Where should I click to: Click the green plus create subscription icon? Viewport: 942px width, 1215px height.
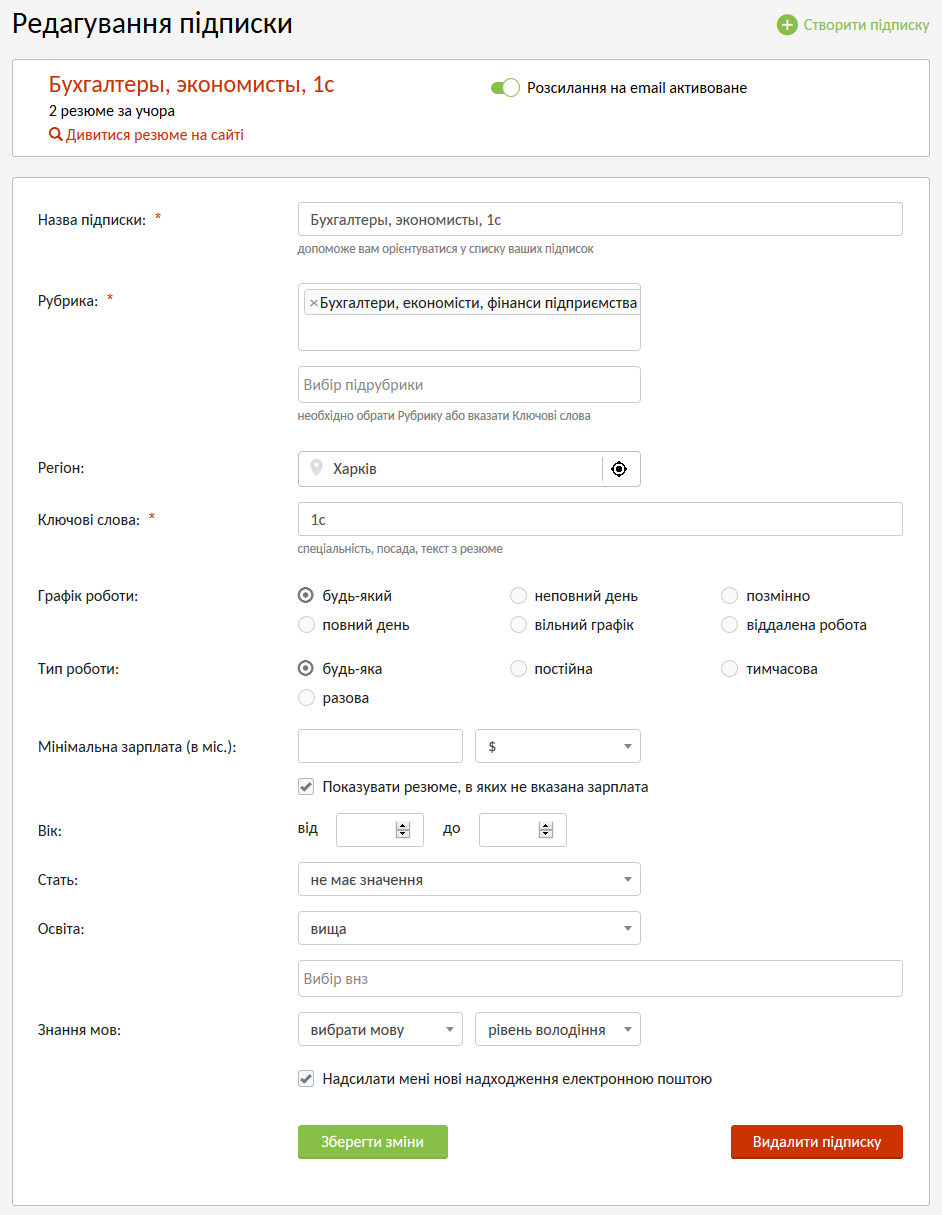(x=787, y=25)
